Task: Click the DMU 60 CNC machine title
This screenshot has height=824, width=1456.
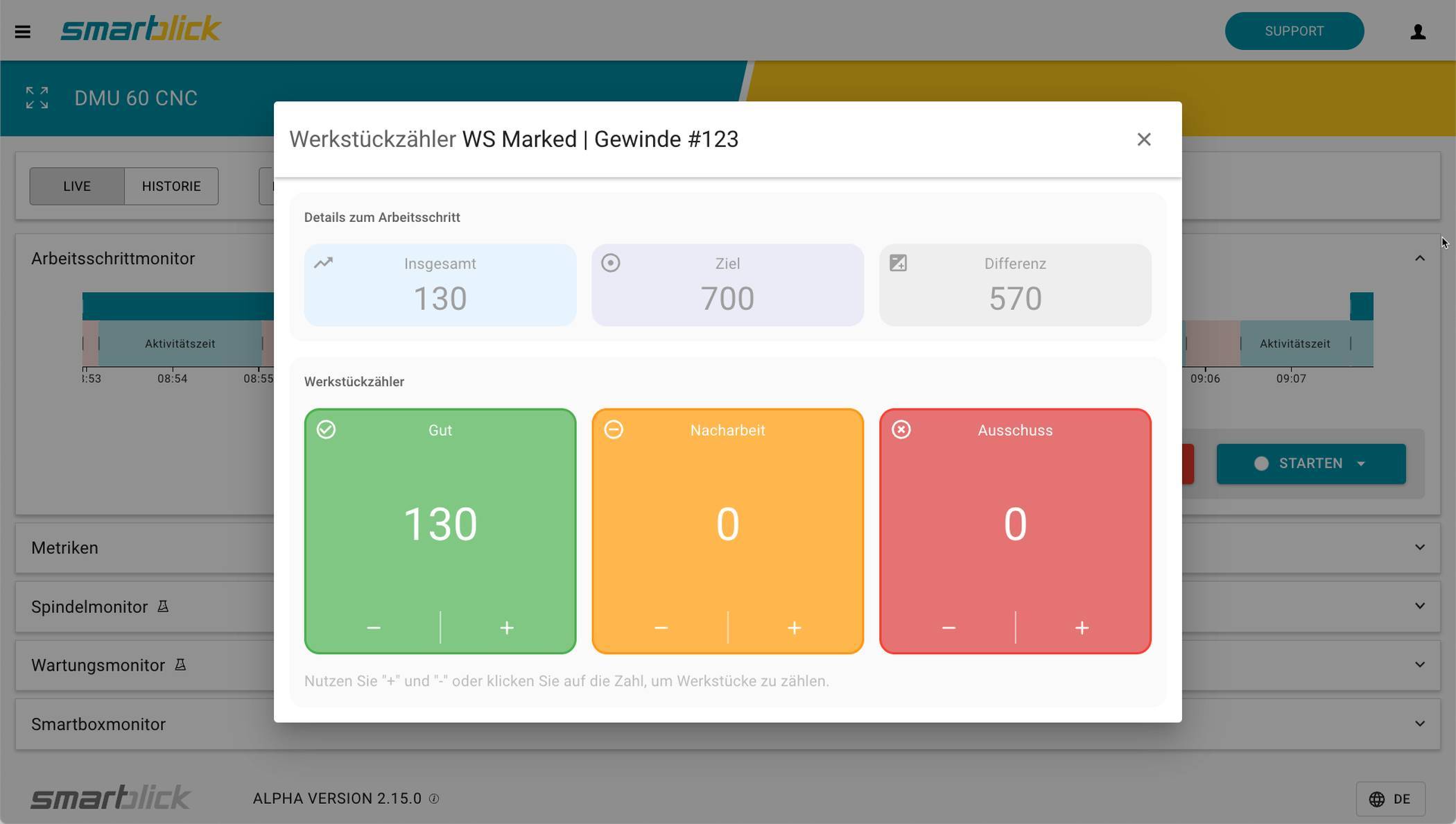Action: [136, 98]
